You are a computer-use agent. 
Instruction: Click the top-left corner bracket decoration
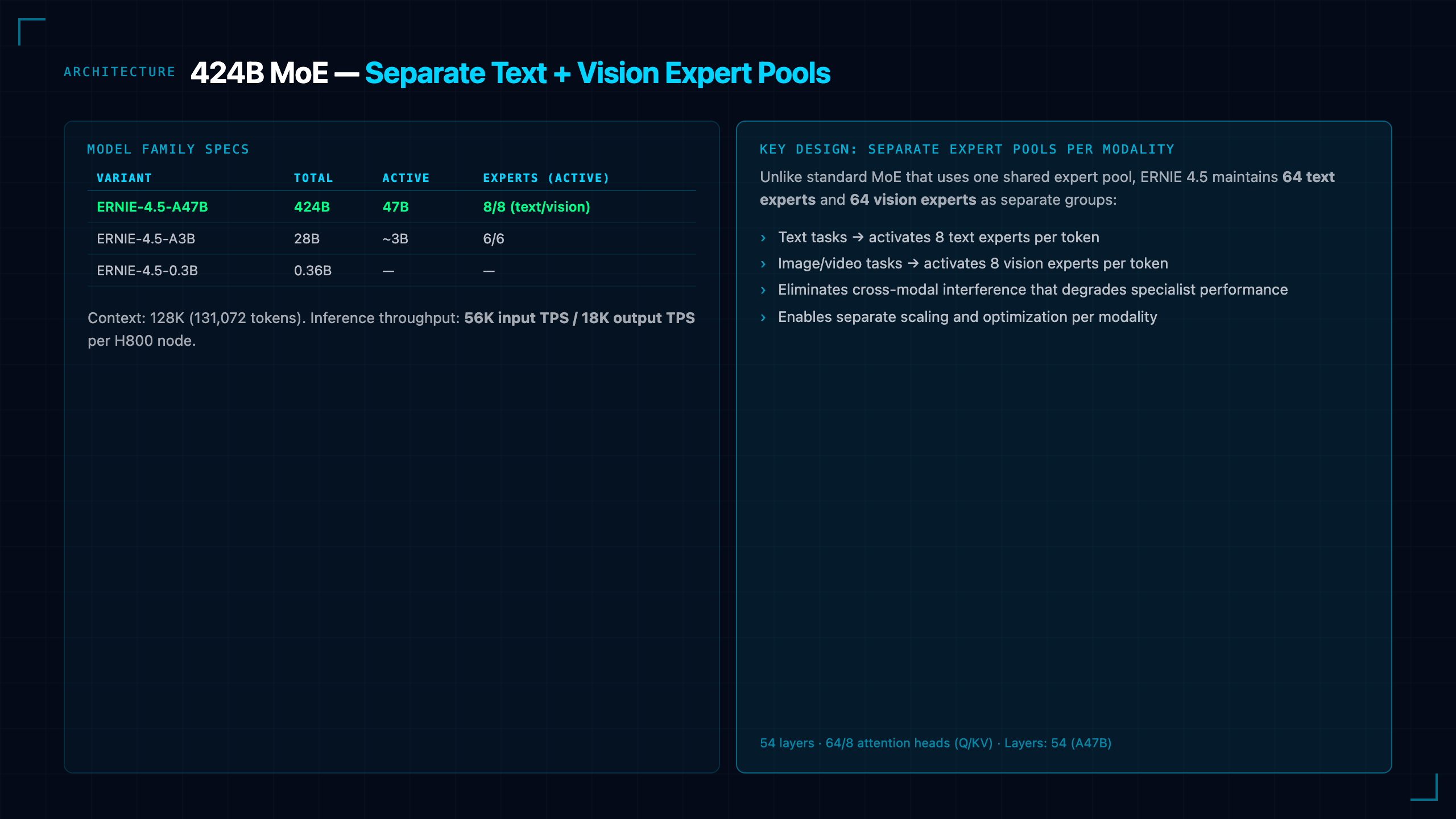tap(32, 32)
